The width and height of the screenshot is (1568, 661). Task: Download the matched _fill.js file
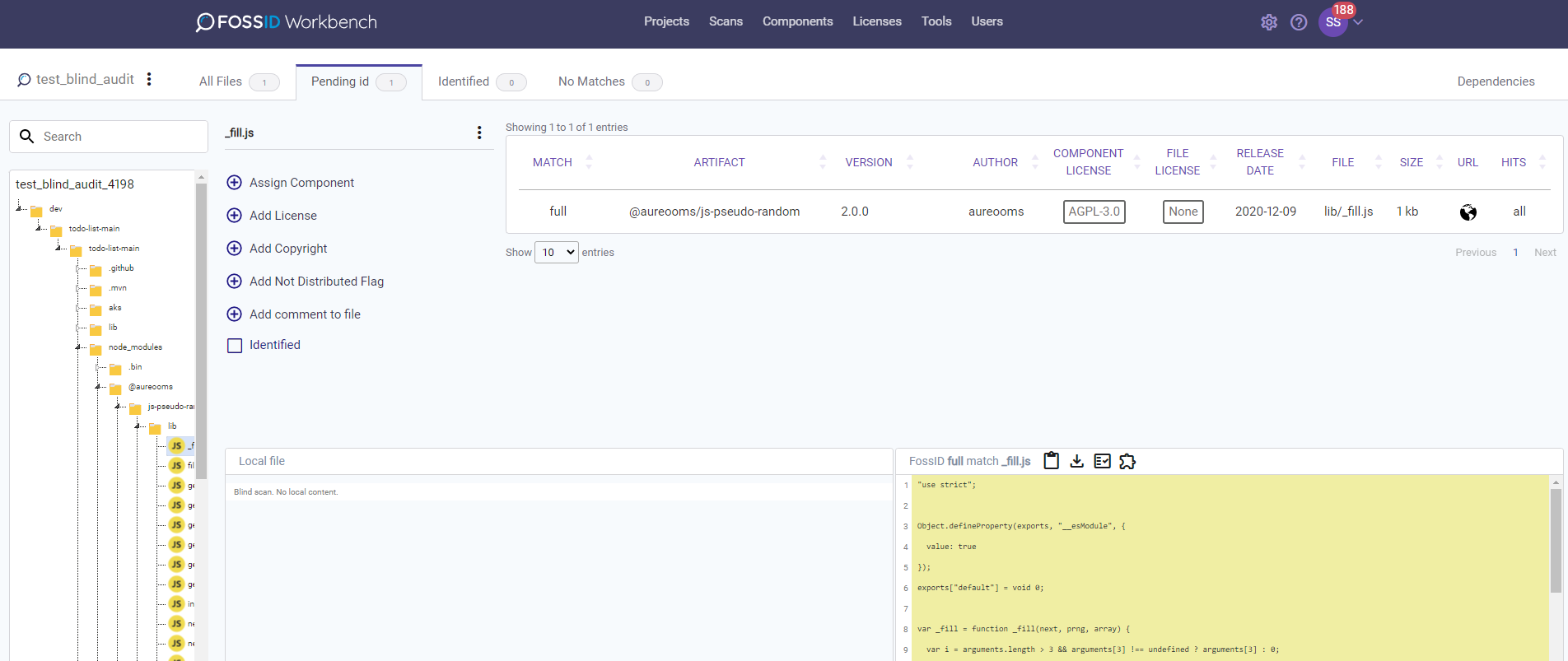(1076, 461)
